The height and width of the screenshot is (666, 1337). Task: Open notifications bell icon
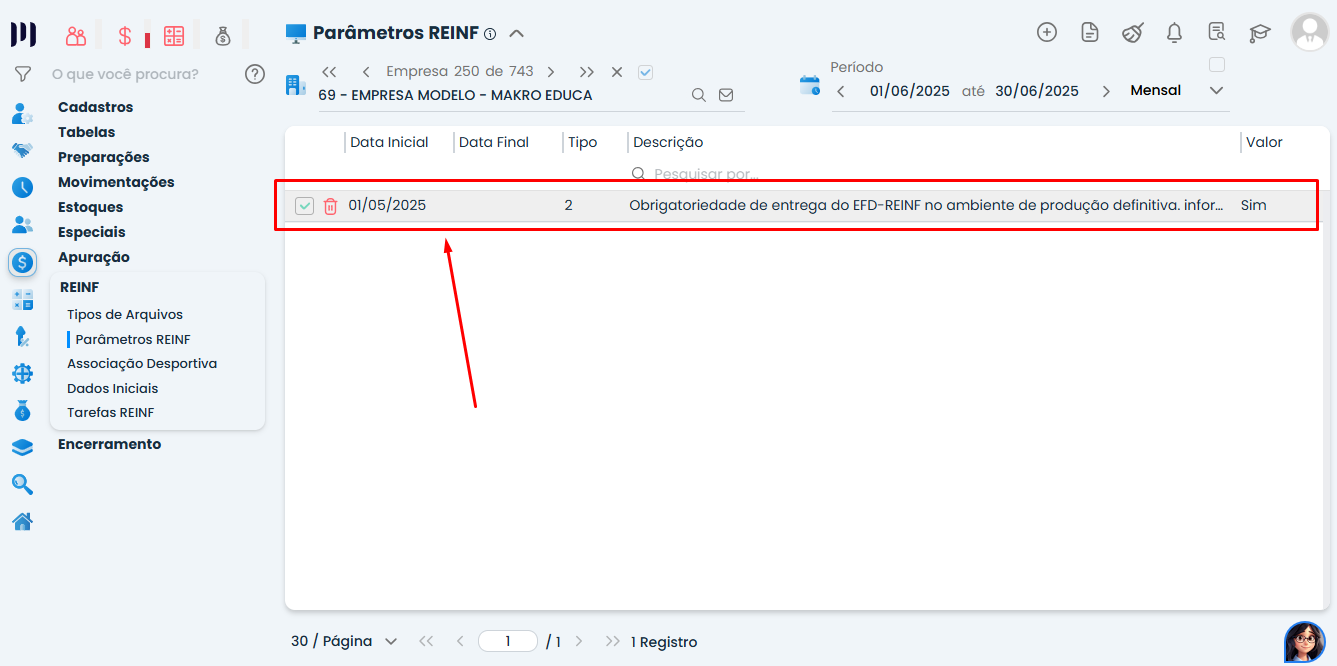coord(1175,32)
